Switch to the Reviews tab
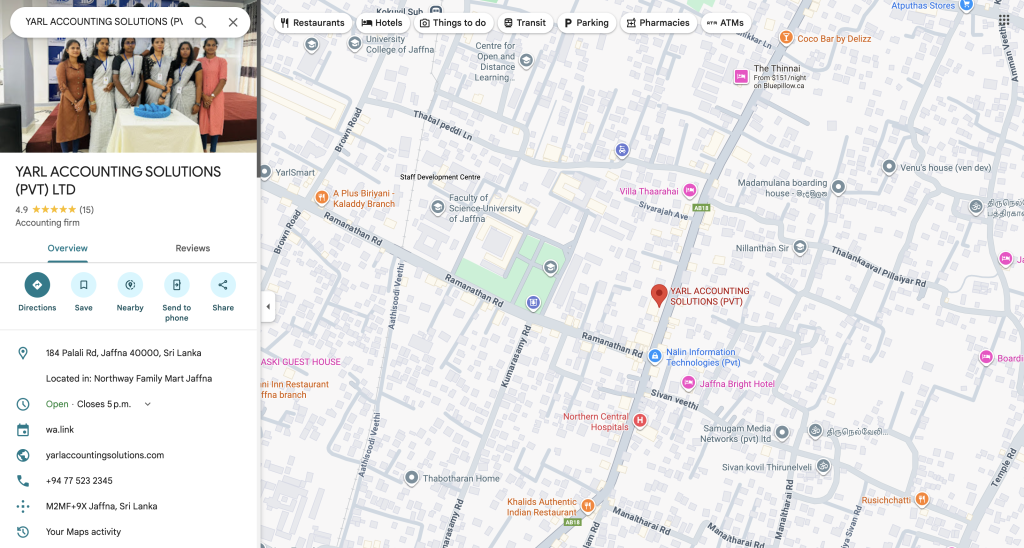The height and width of the screenshot is (548, 1024). (x=193, y=248)
